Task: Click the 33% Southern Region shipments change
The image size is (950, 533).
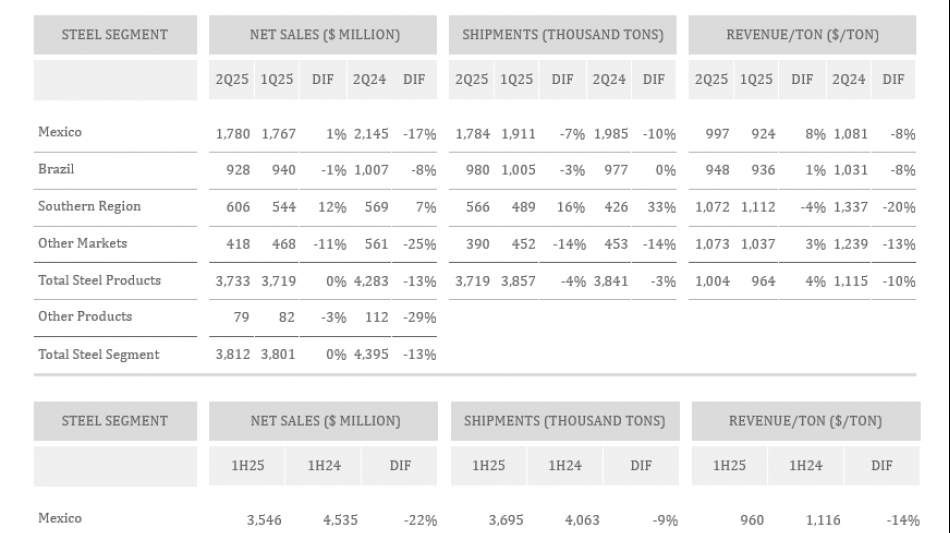Action: point(661,207)
